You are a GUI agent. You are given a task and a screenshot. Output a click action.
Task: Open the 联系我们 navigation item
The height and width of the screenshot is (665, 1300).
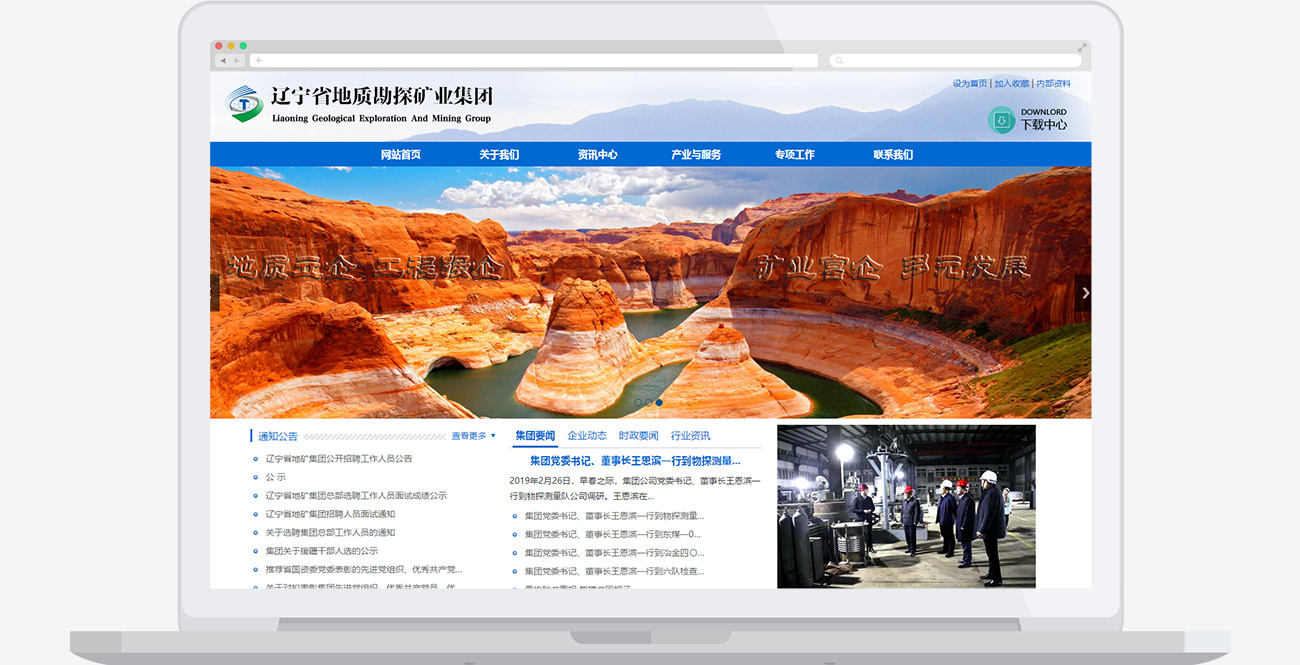coord(893,155)
